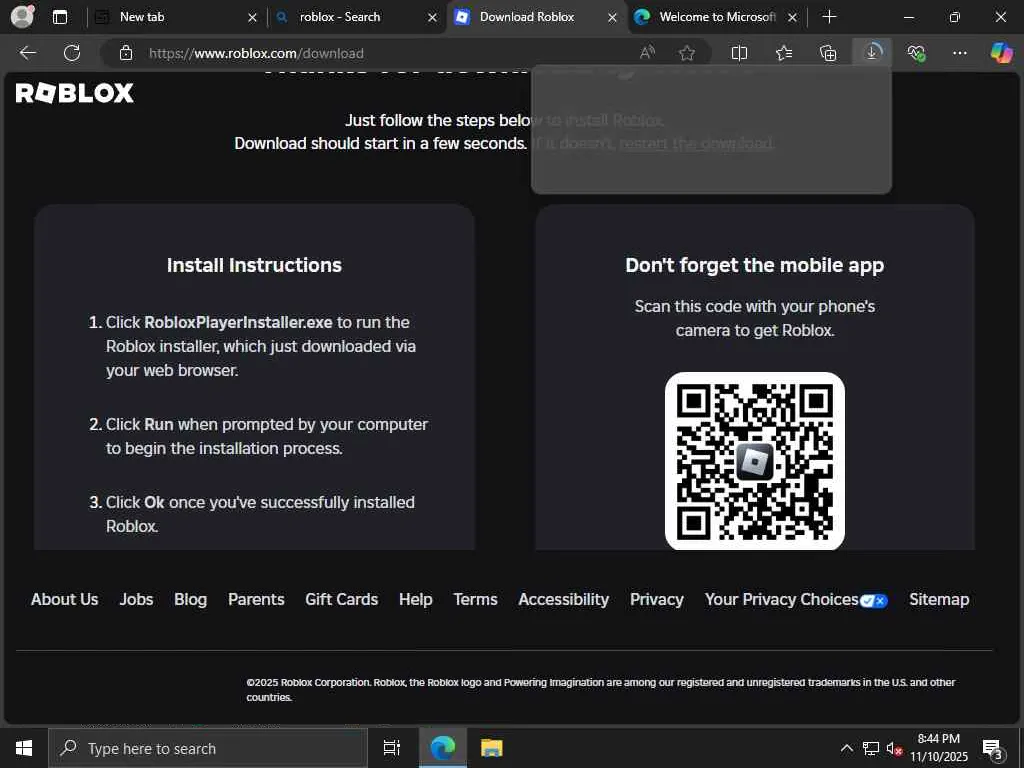The height and width of the screenshot is (768, 1024).
Task: Open the Parents footer link
Action: coord(256,600)
